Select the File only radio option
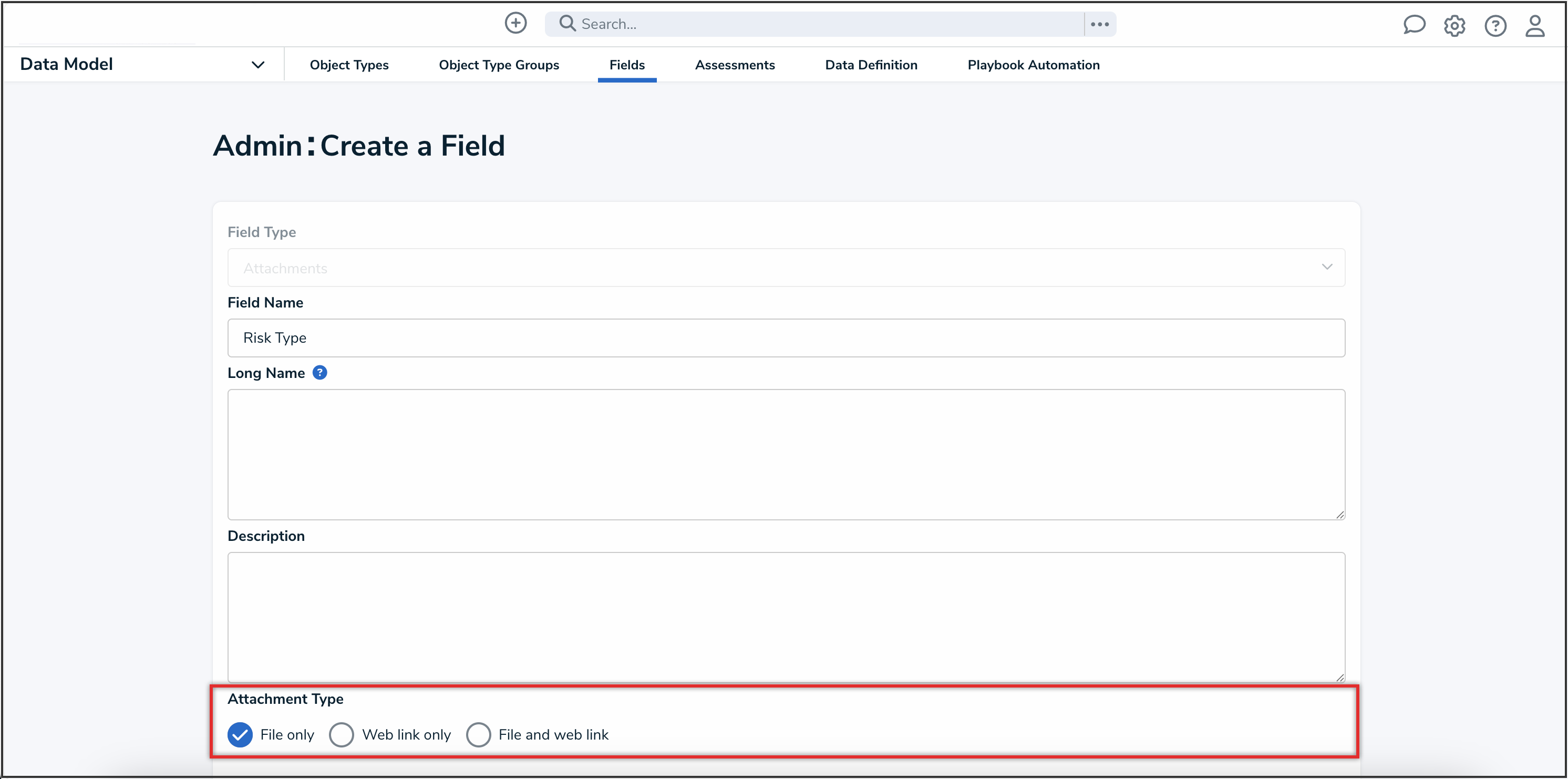The height and width of the screenshot is (779, 1568). click(x=241, y=734)
